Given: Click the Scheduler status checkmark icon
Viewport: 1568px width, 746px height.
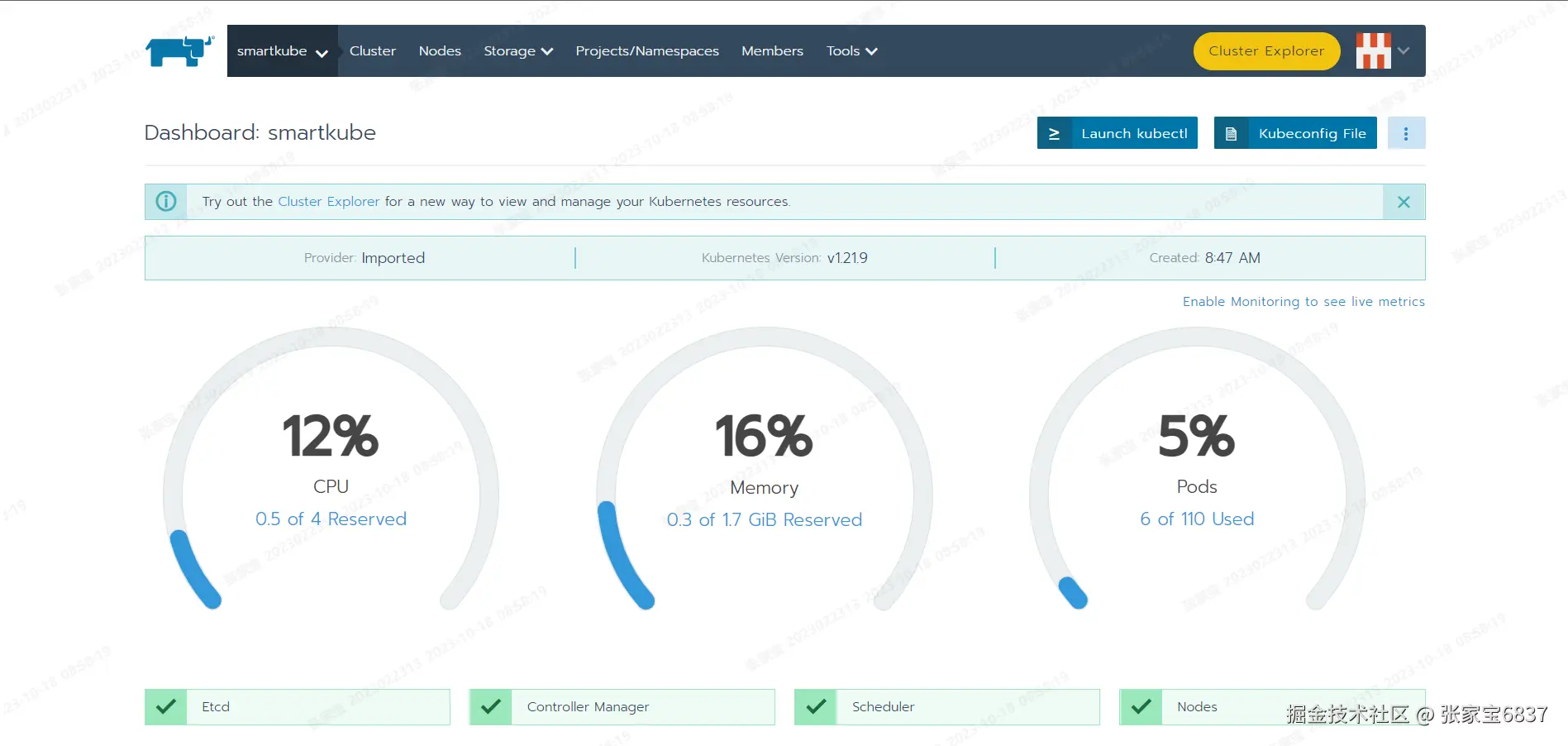Looking at the screenshot, I should [816, 707].
